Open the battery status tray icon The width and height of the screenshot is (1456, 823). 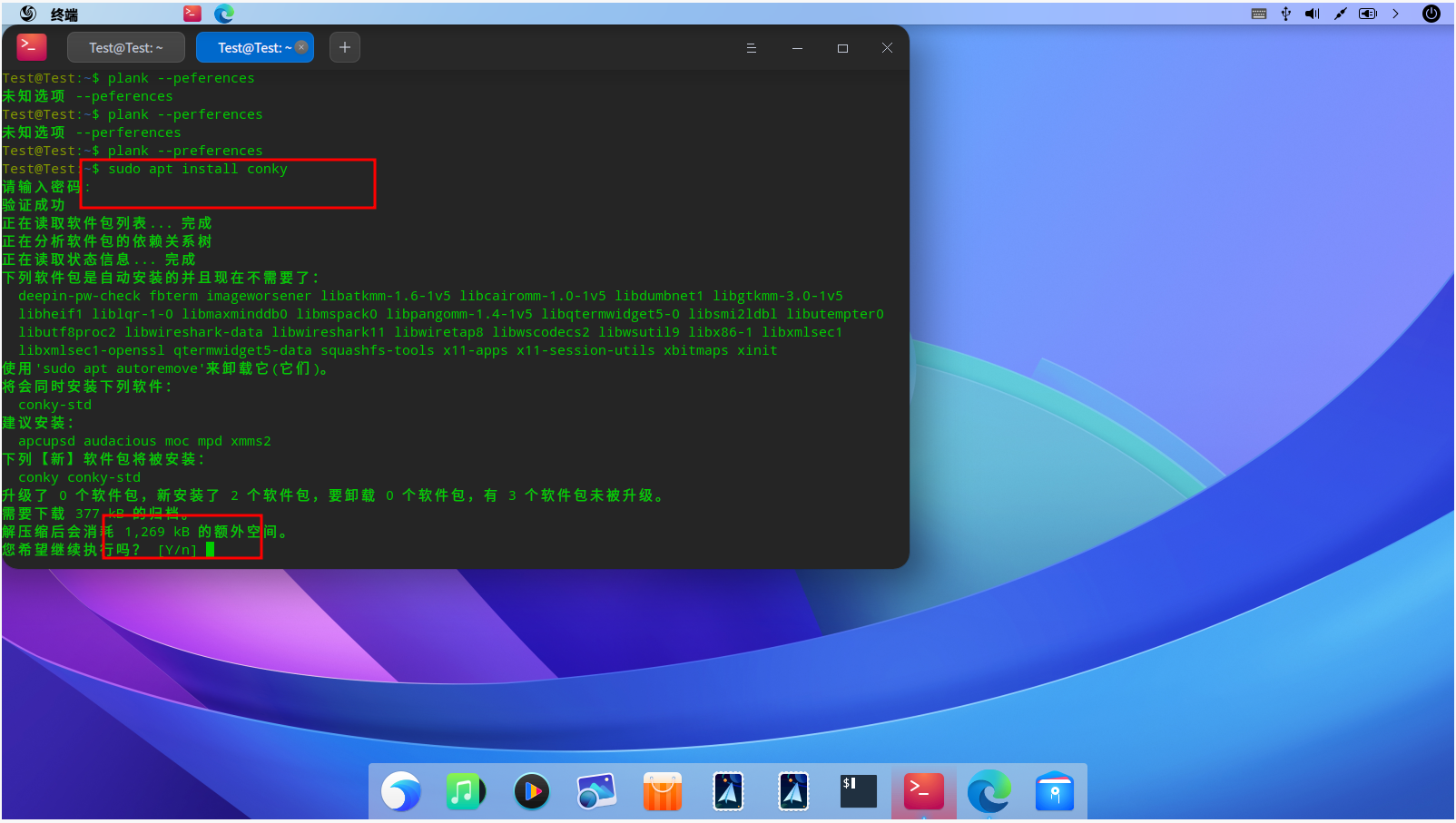click(1368, 14)
